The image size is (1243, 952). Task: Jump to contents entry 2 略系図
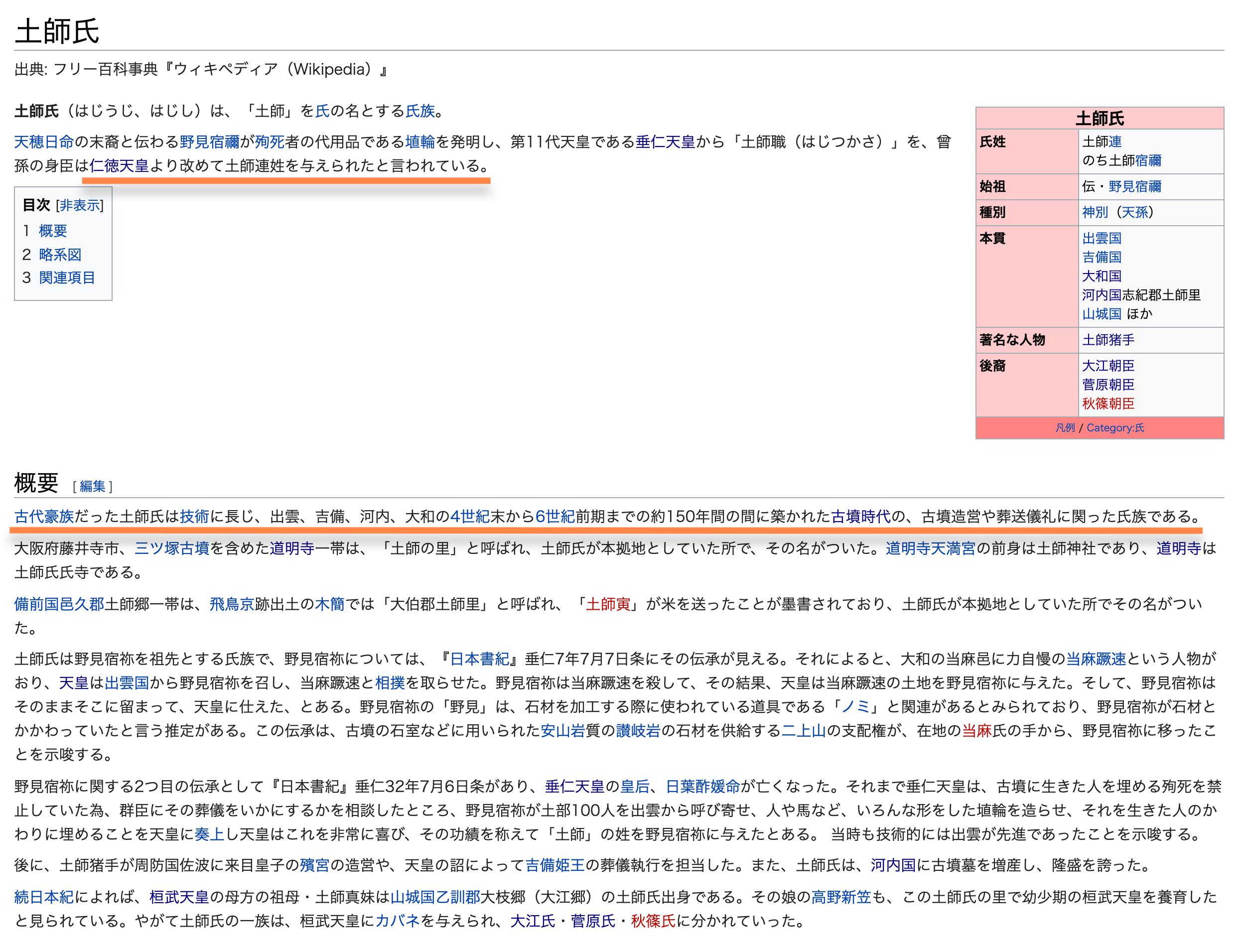click(x=60, y=255)
